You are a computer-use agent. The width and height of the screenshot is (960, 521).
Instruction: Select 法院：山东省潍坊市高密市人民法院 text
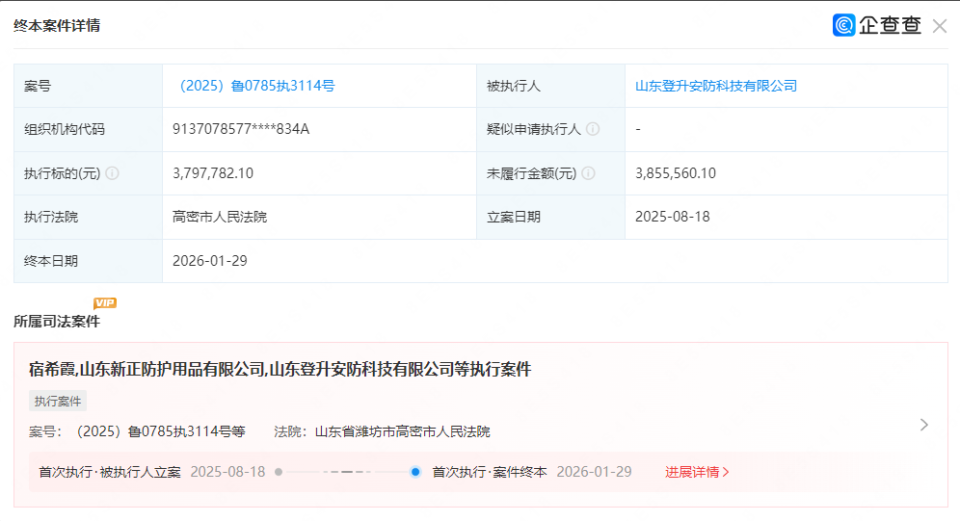click(x=381, y=432)
